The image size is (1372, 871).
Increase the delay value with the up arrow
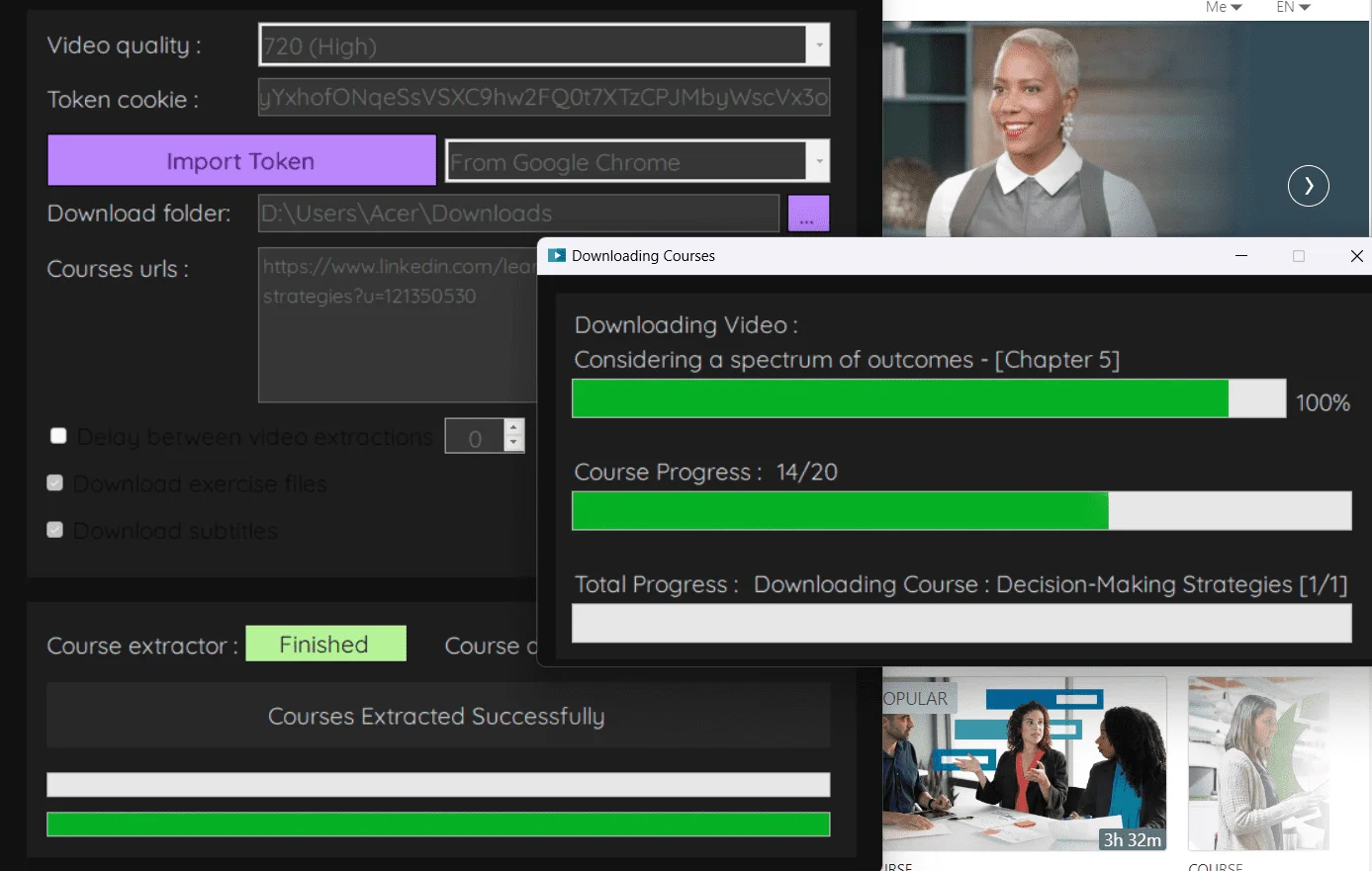pos(512,427)
